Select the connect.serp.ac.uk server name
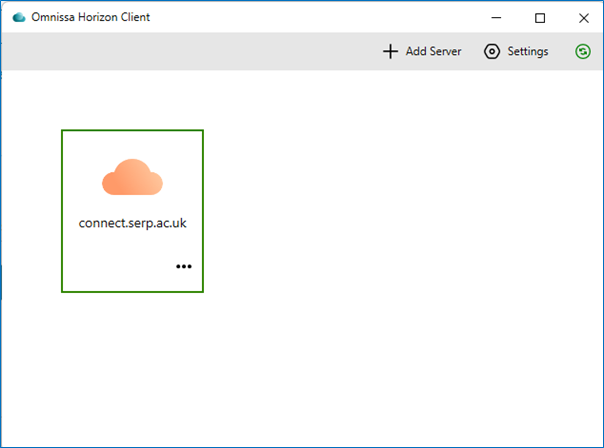The image size is (604, 448). [x=133, y=223]
